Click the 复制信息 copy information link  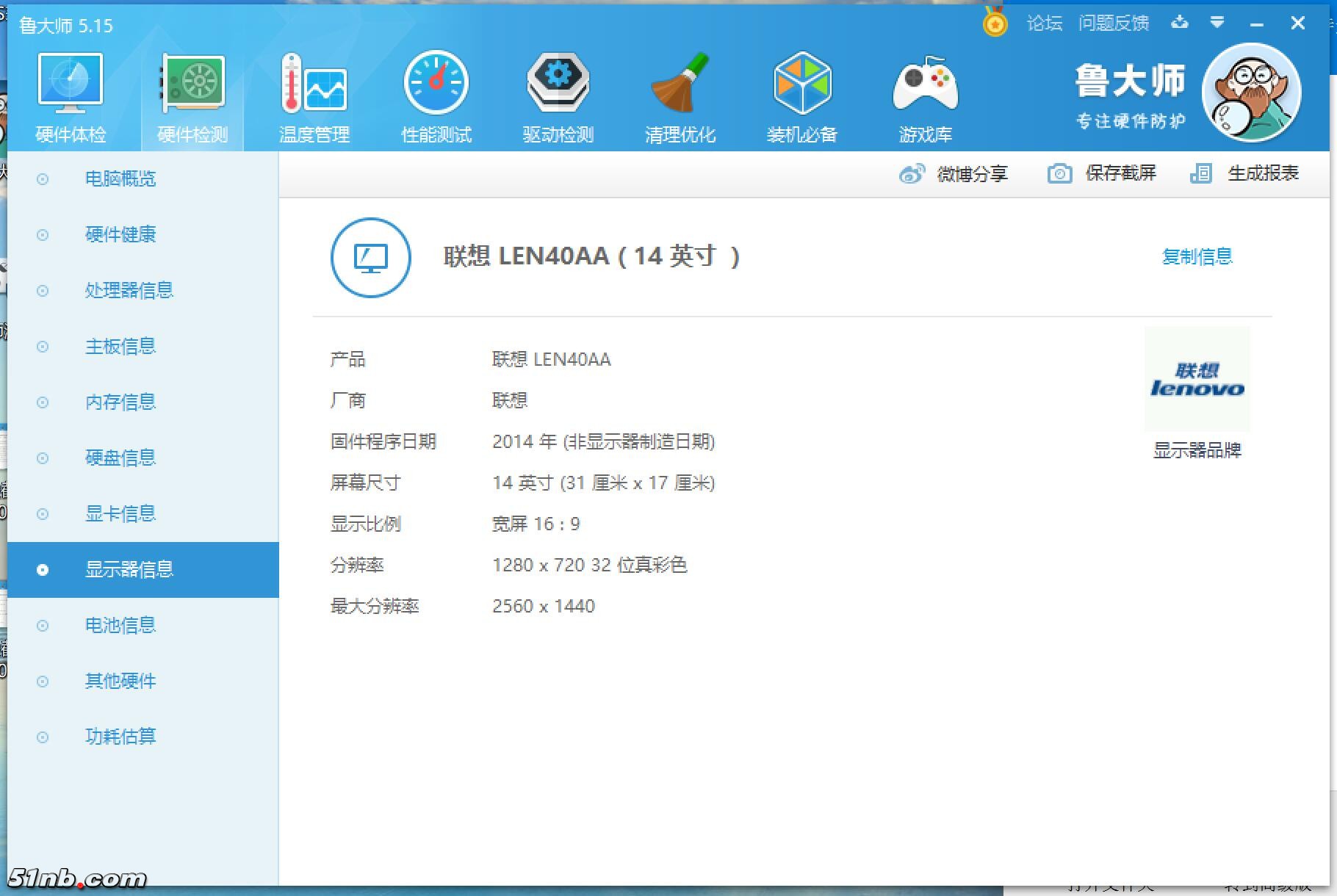click(1197, 256)
